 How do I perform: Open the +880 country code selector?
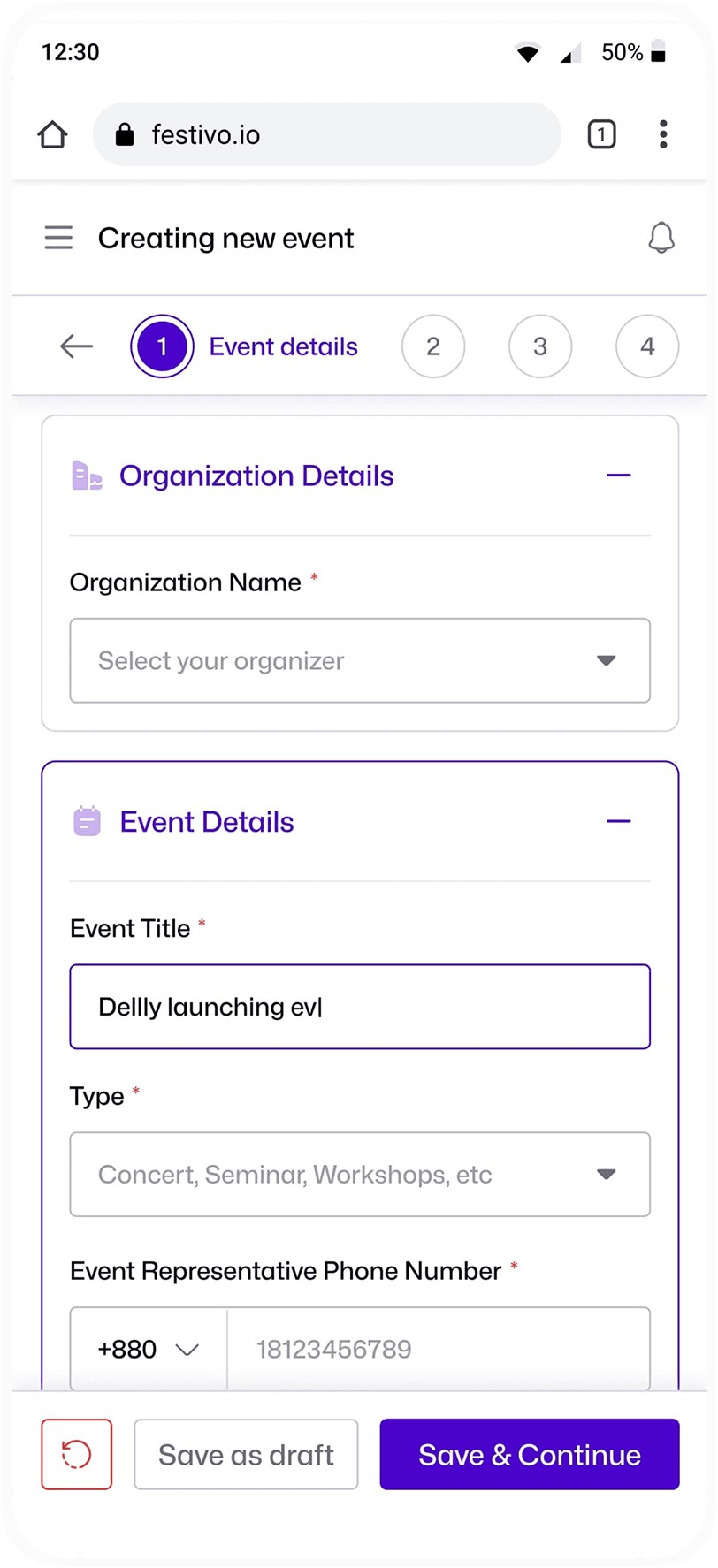coord(149,1349)
